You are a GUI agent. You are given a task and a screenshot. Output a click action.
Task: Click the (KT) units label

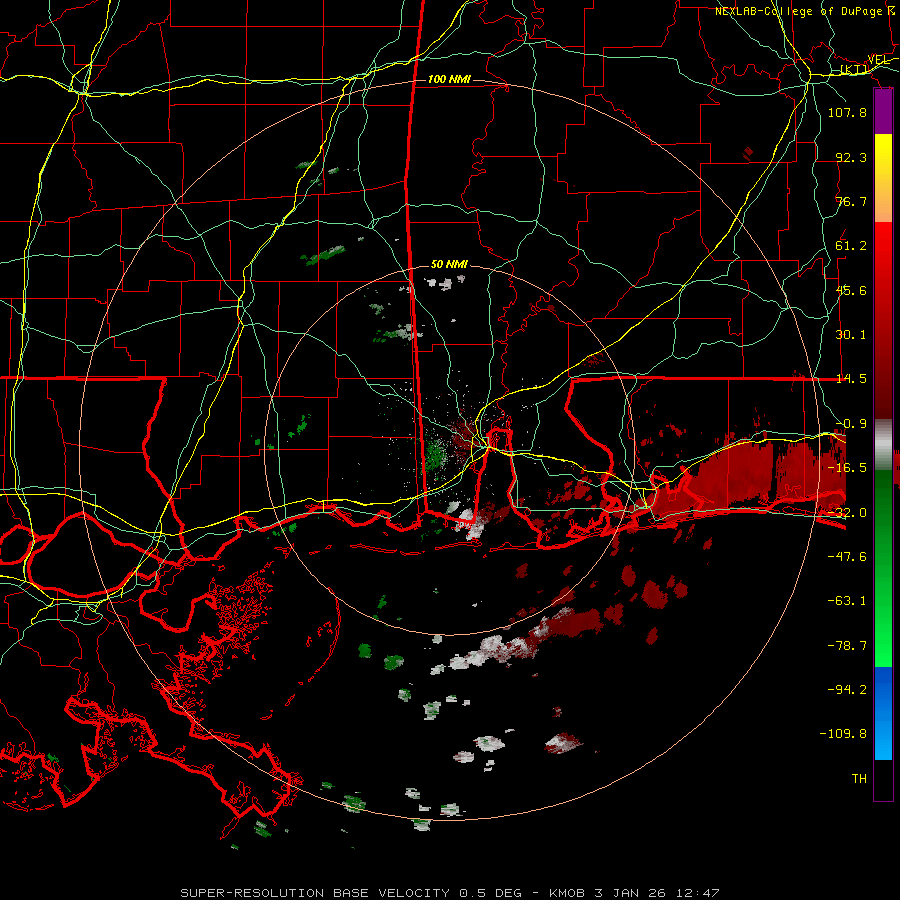pos(854,69)
